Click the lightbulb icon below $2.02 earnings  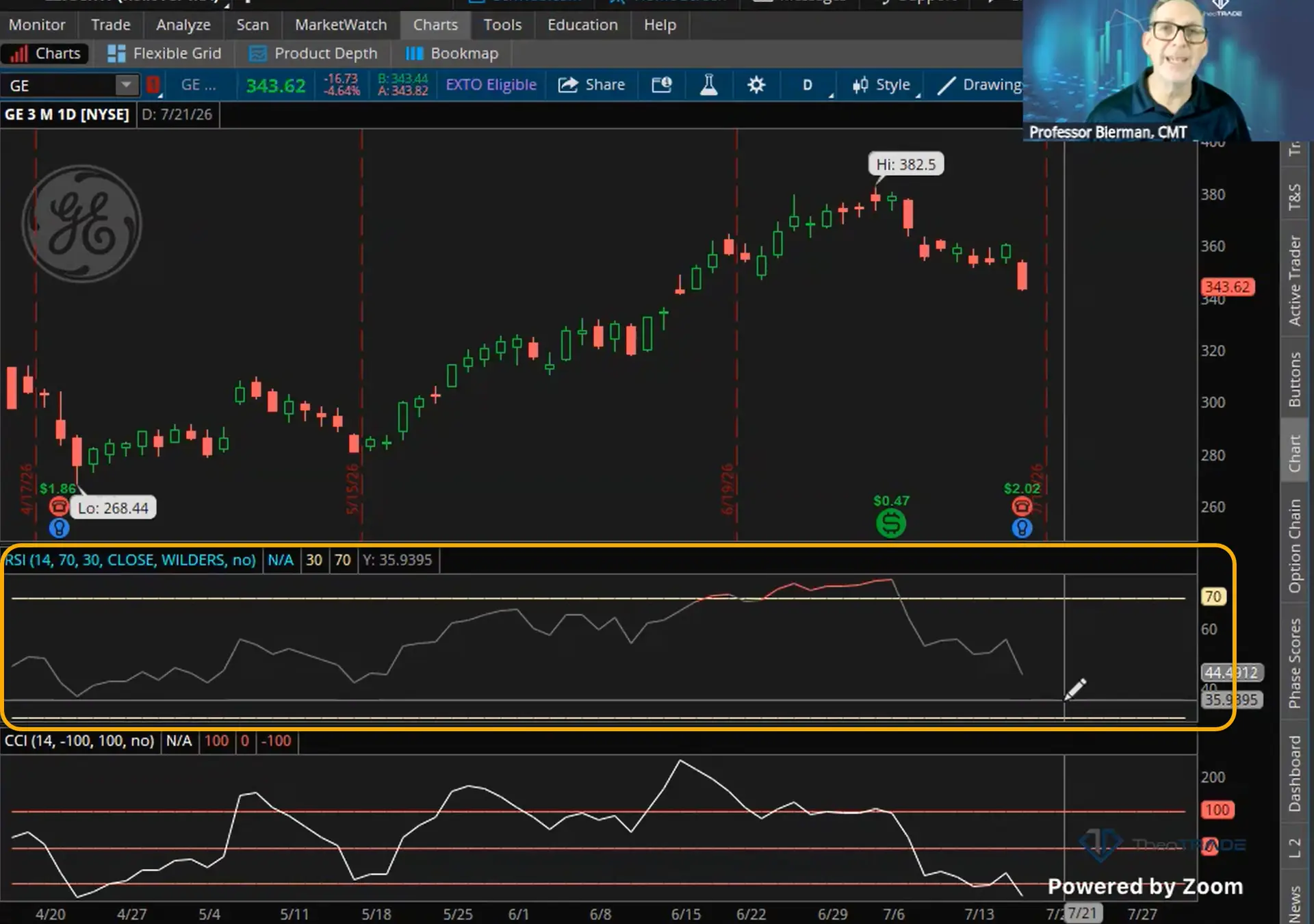pyautogui.click(x=1022, y=528)
